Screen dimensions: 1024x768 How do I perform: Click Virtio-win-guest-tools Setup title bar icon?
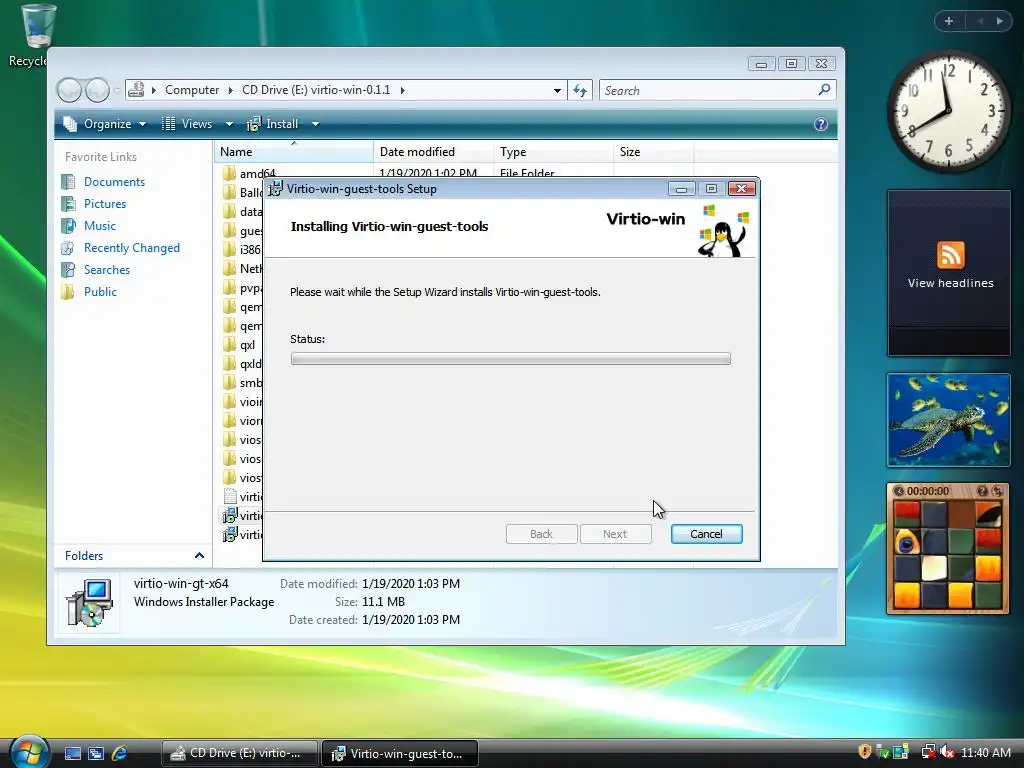coord(276,189)
